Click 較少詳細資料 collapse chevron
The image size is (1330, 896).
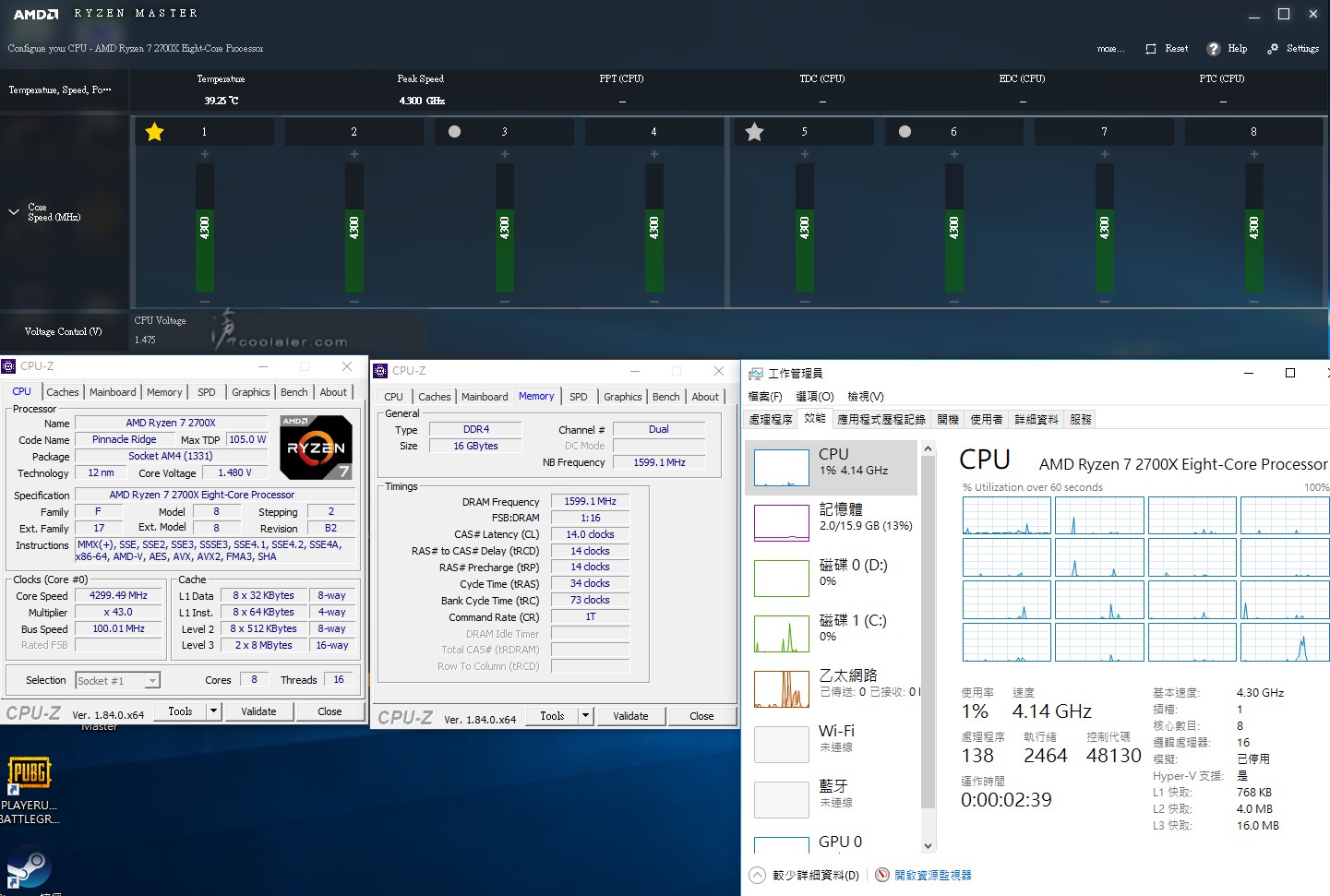[757, 875]
